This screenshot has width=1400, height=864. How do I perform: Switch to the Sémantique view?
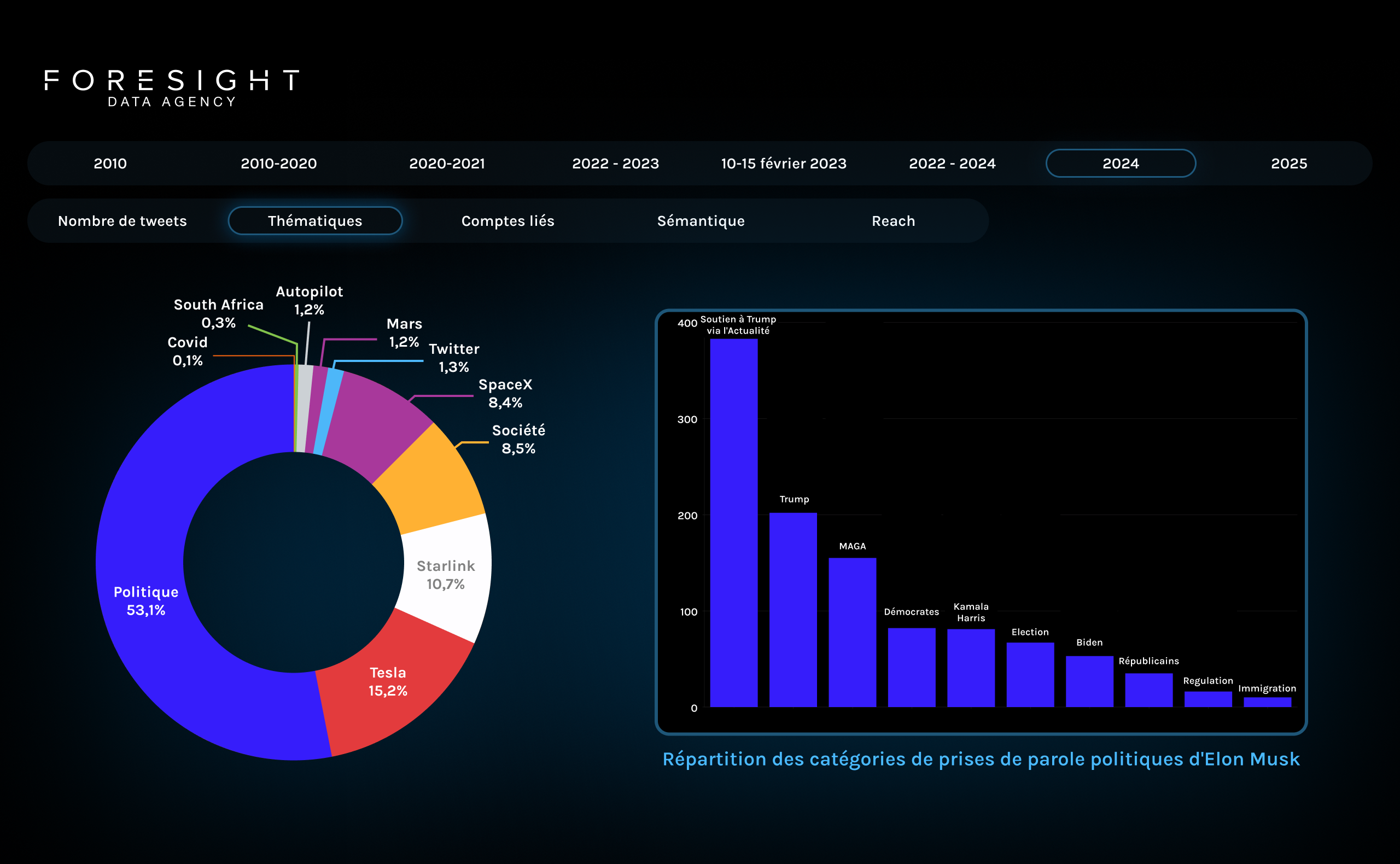tap(701, 220)
